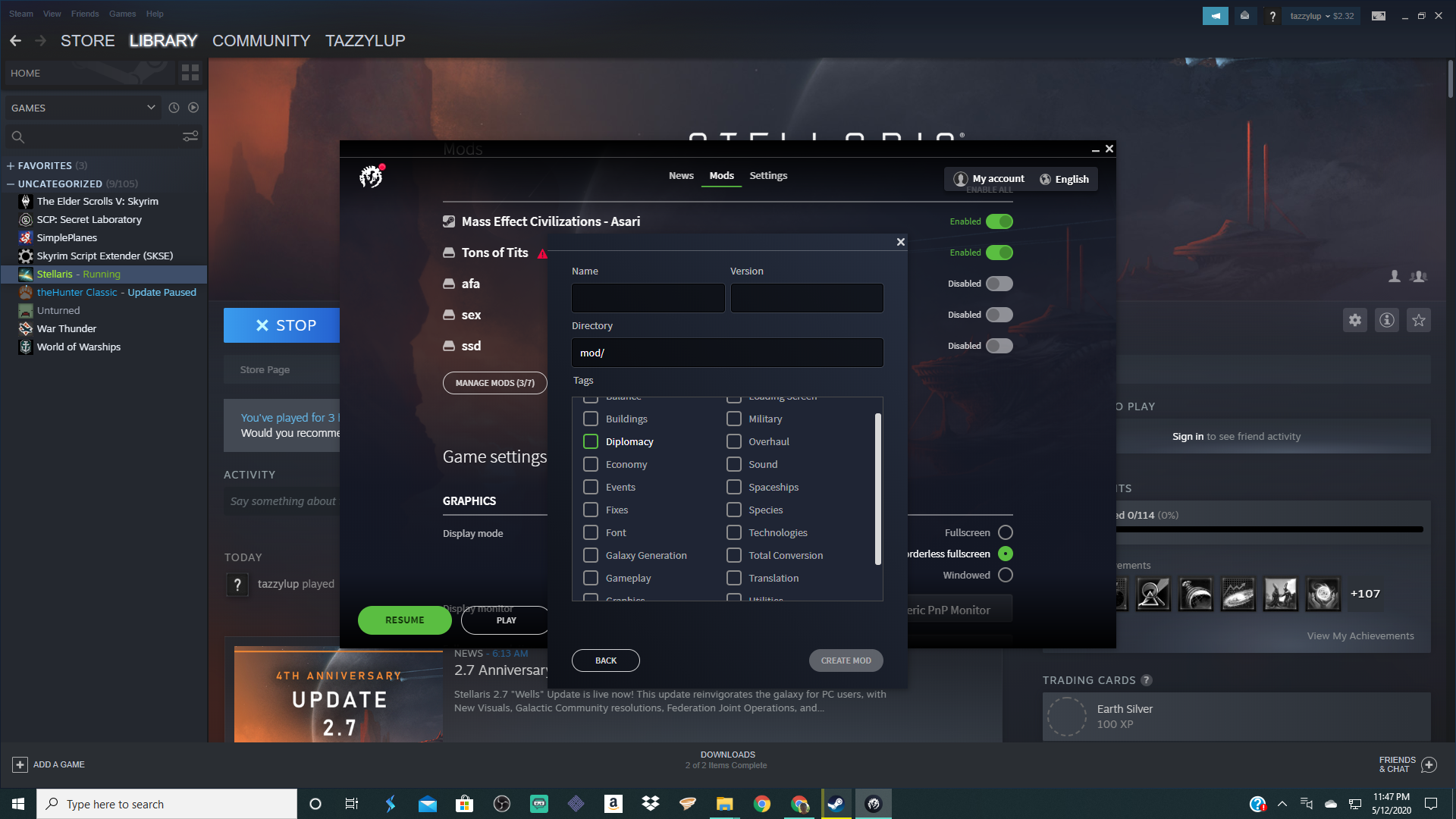Click the recent activity clock filter icon
1456x819 pixels.
pyautogui.click(x=174, y=108)
